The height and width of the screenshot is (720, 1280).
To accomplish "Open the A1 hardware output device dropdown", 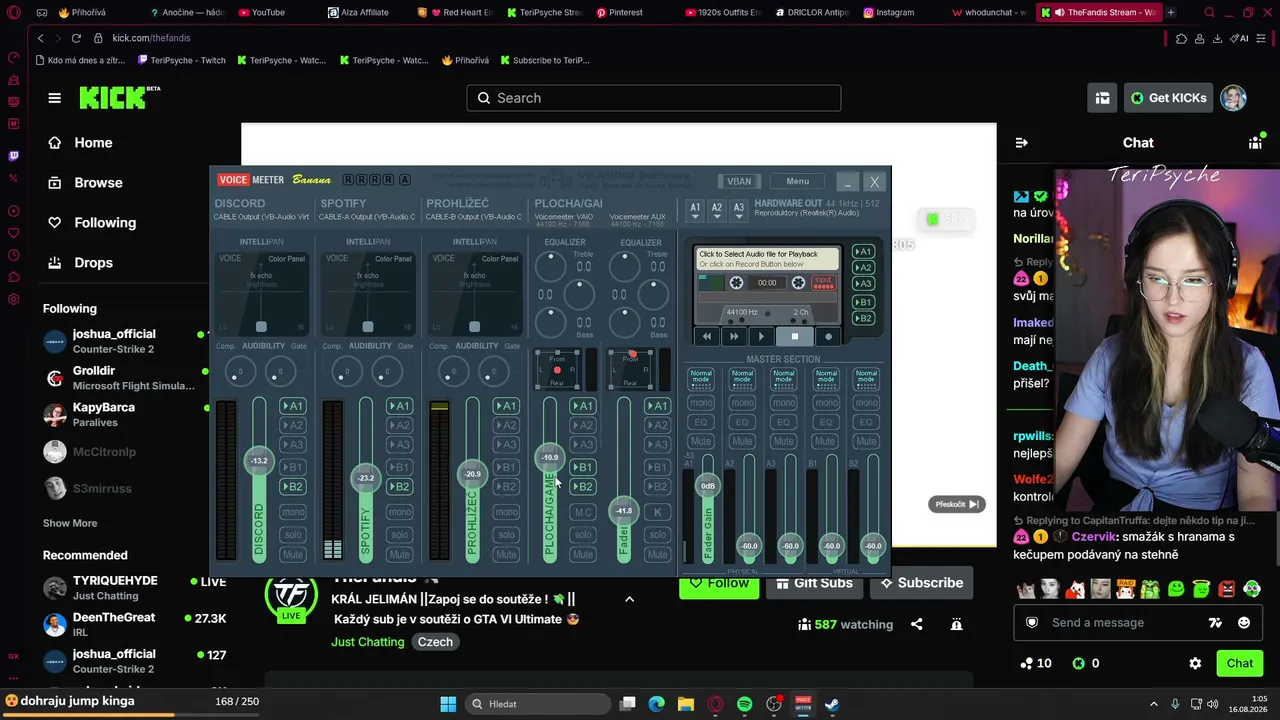I will pos(695,210).
